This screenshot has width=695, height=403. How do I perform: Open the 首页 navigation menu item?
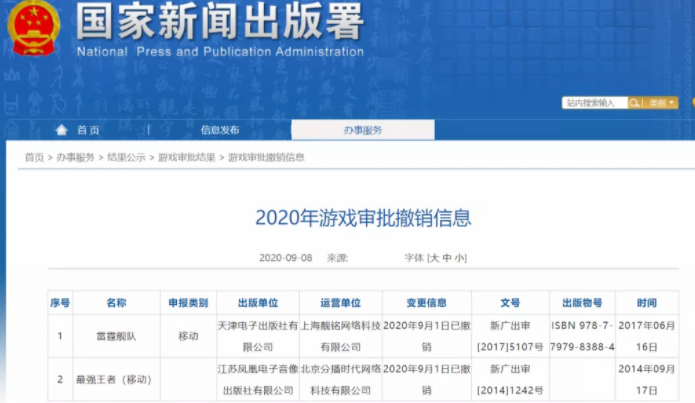[x=88, y=130]
